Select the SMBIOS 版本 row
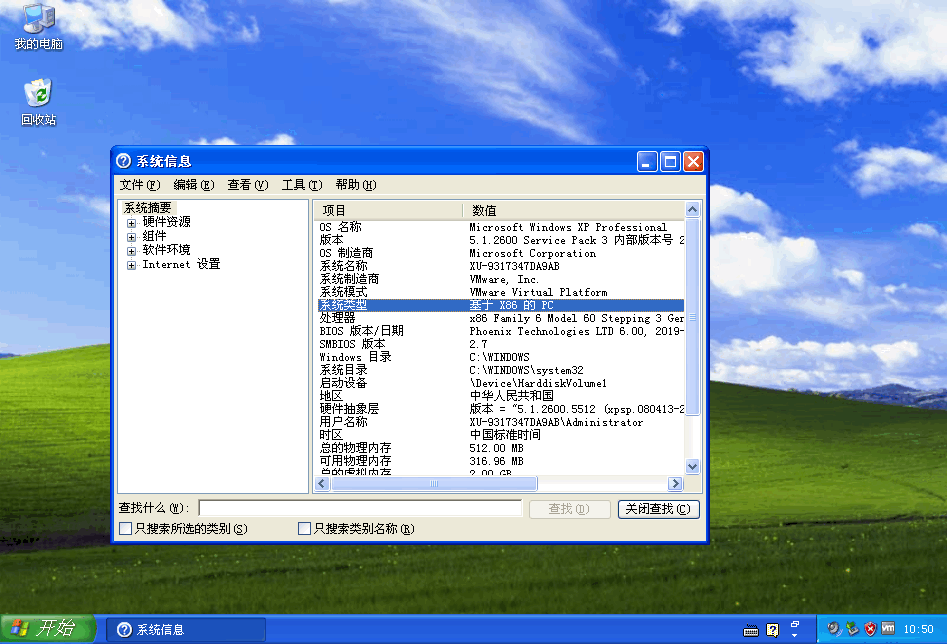The image size is (947, 644). tap(501, 344)
